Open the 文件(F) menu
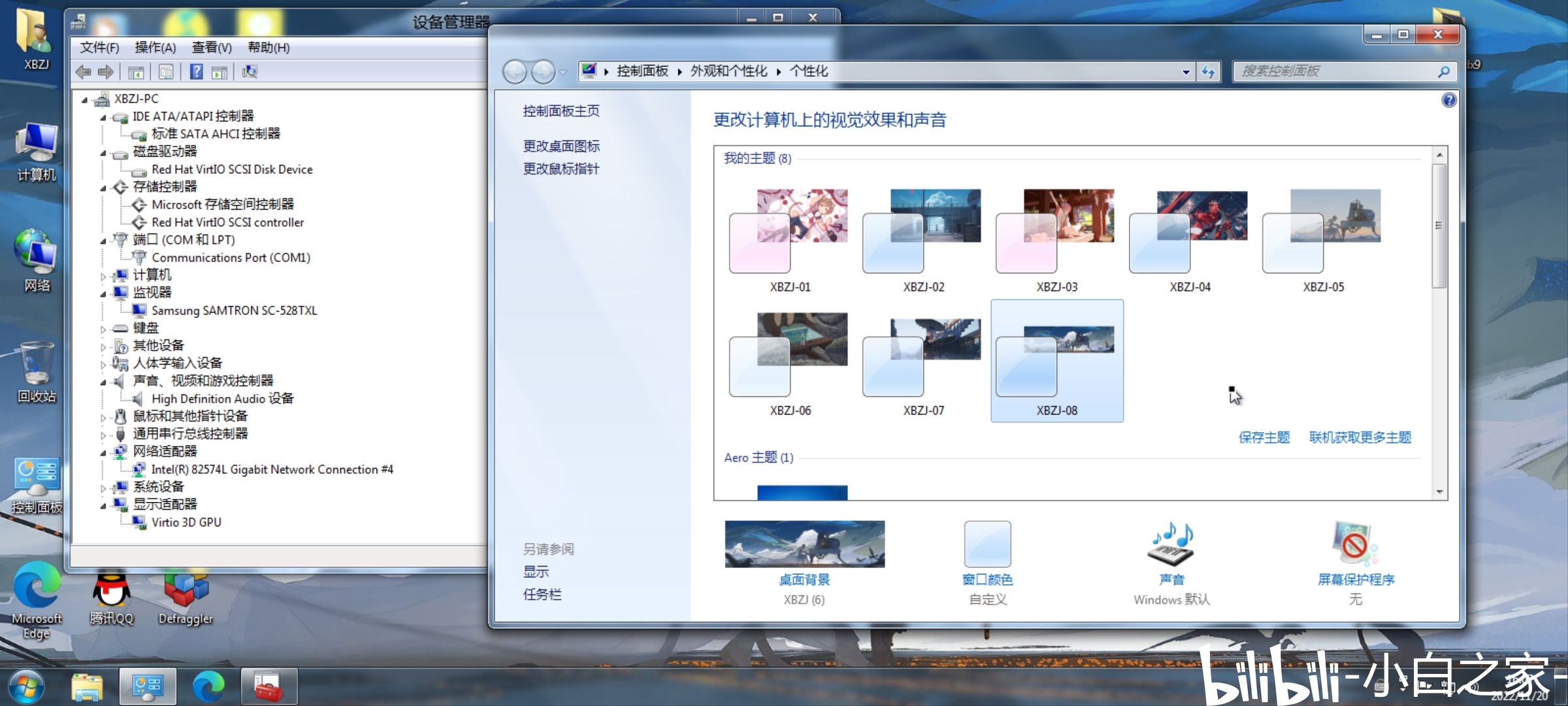This screenshot has width=1568, height=706. pos(99,48)
